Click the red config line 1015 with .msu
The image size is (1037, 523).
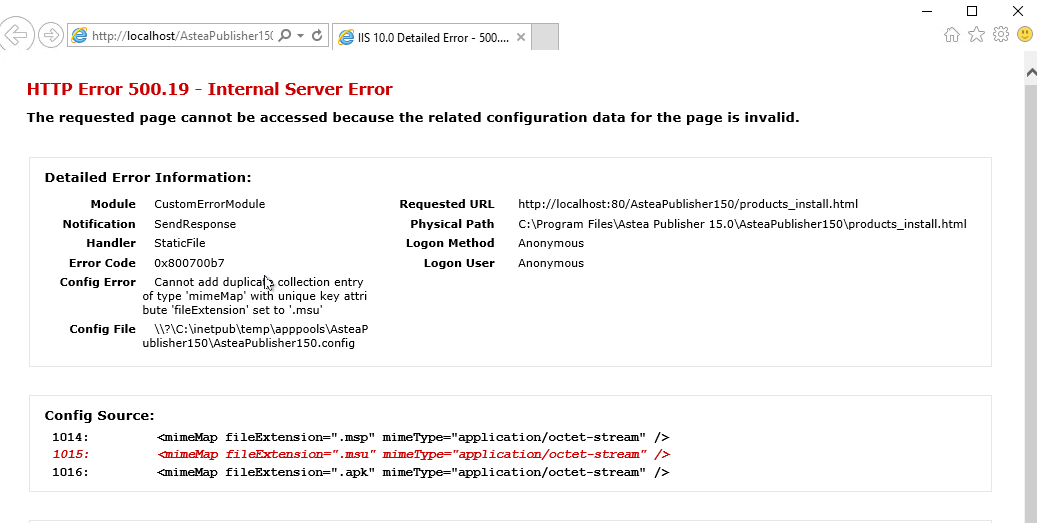point(361,454)
